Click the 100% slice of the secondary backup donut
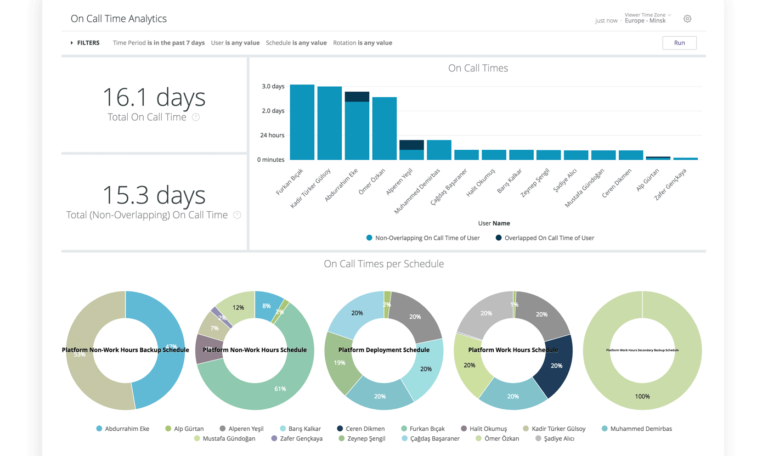This screenshot has width=768, height=456. click(x=642, y=396)
